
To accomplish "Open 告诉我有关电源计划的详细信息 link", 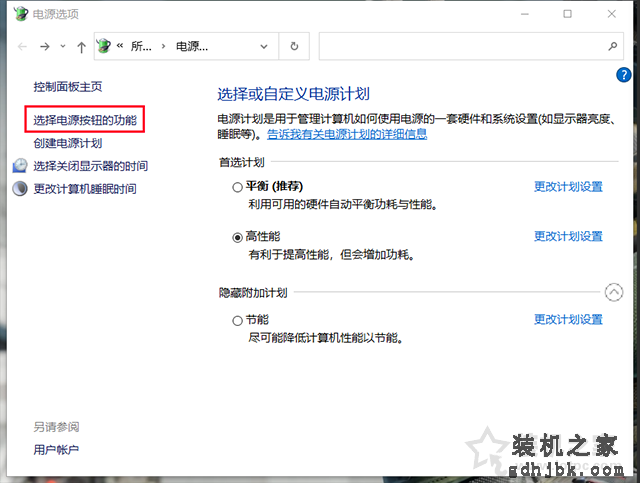I will [347, 134].
